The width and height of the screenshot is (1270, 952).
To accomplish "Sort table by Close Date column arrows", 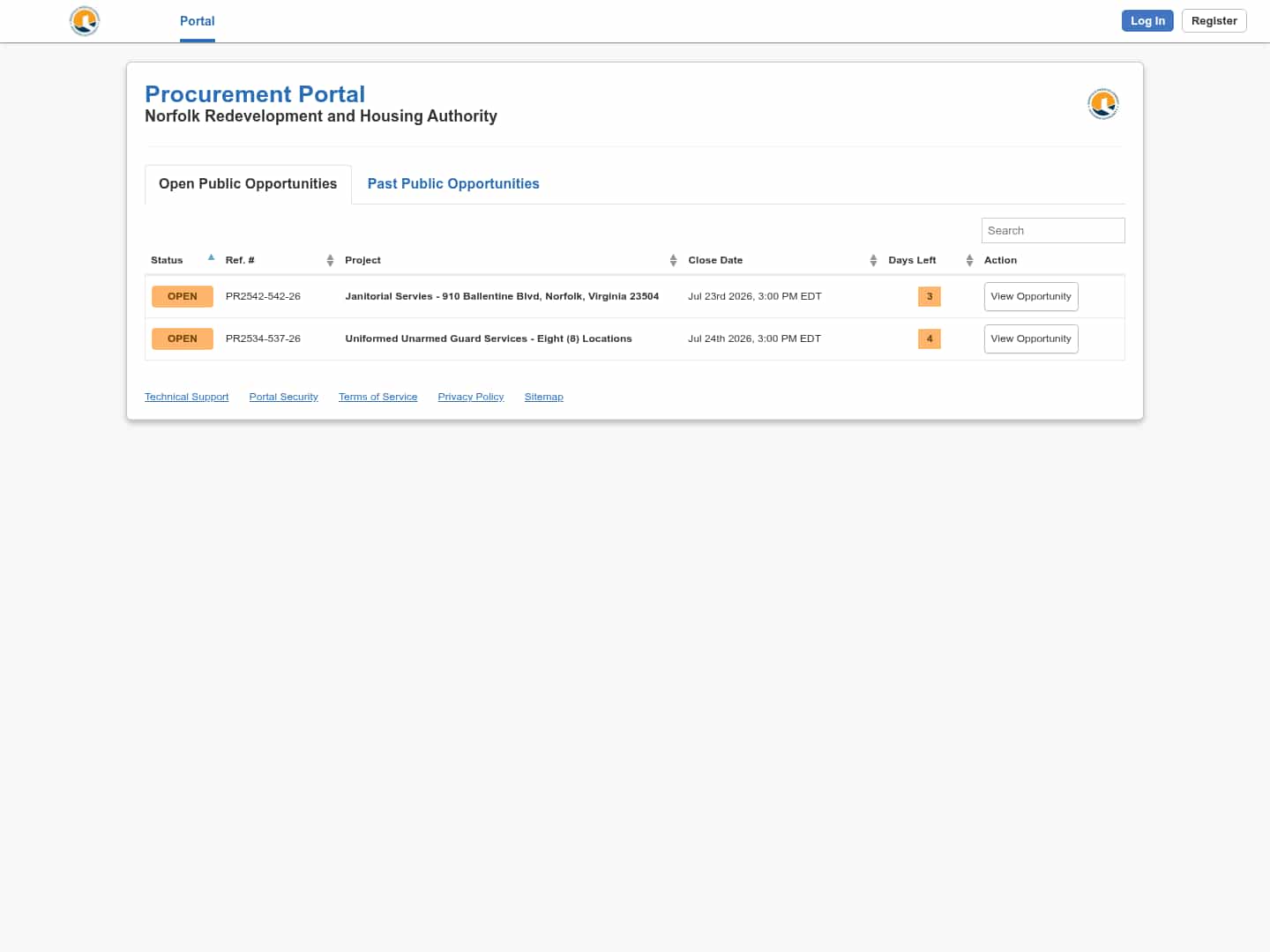I will click(873, 260).
